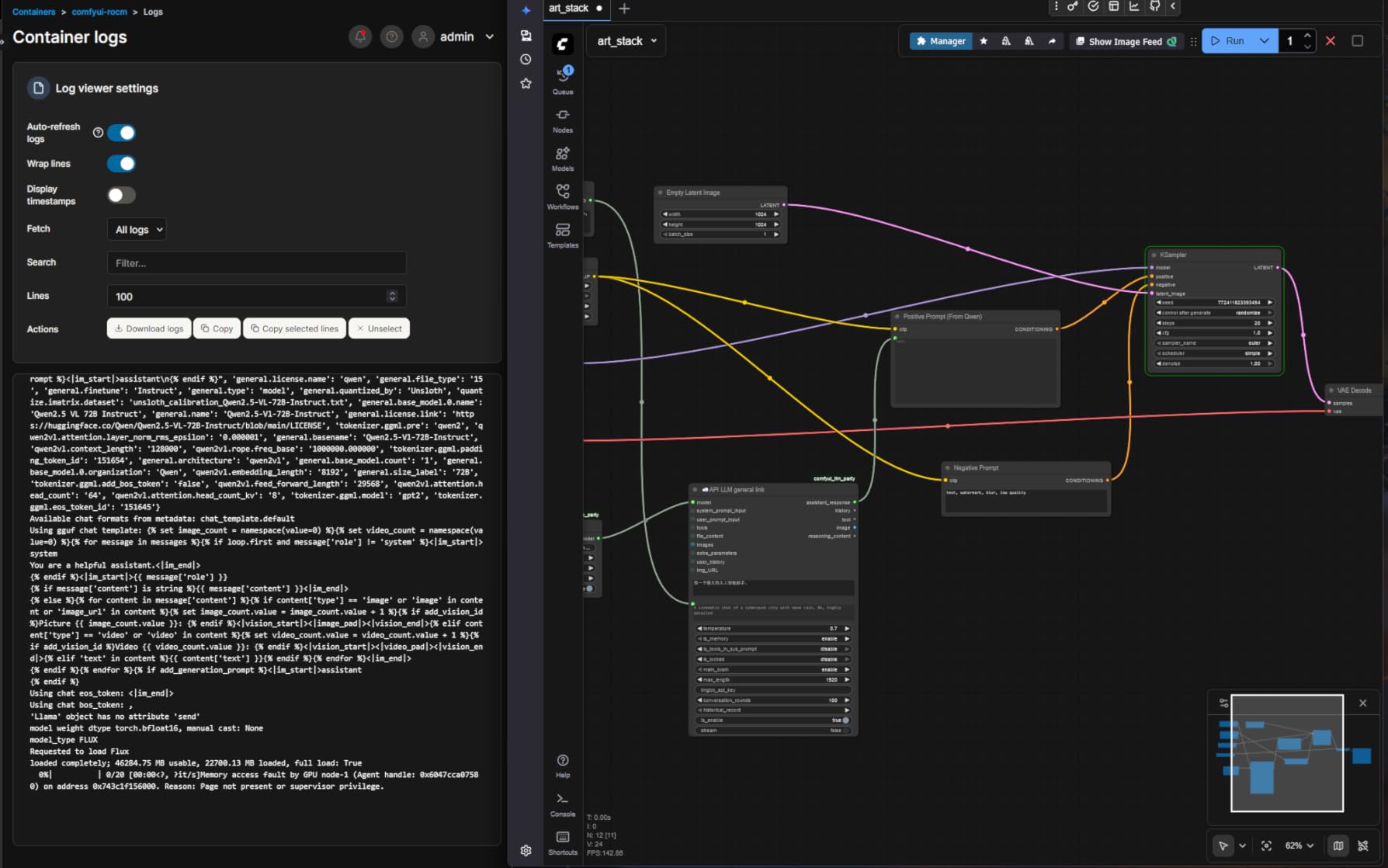
Task: Fit the graph view to screen
Action: 1266,845
